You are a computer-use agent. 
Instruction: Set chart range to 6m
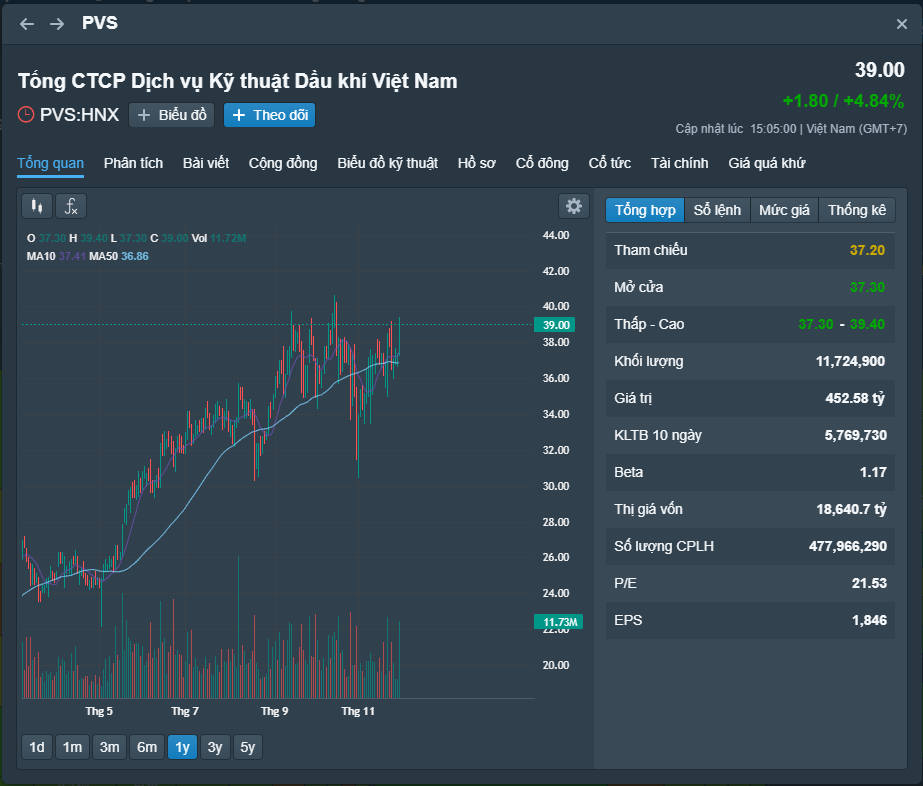147,747
